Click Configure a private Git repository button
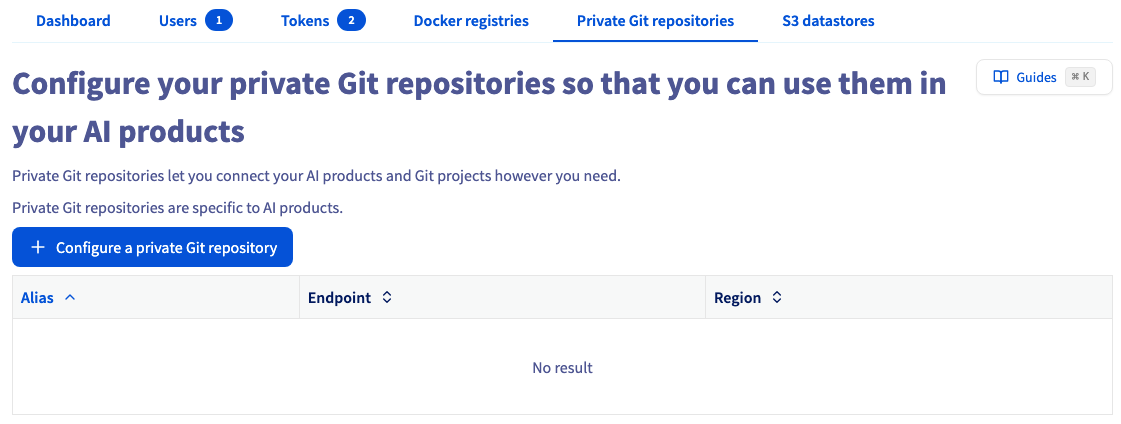1121x424 pixels. pyautogui.click(x=152, y=247)
